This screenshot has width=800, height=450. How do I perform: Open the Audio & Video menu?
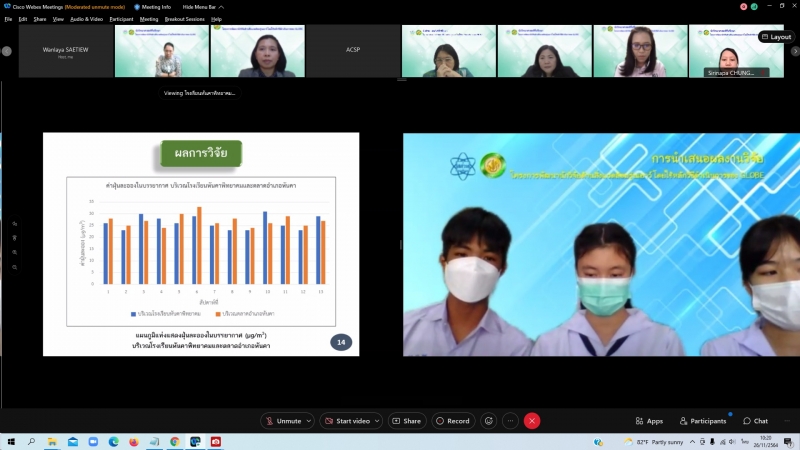[x=87, y=19]
